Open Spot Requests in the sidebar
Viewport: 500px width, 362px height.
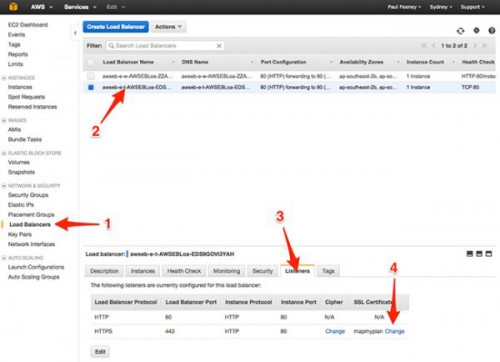pos(26,97)
